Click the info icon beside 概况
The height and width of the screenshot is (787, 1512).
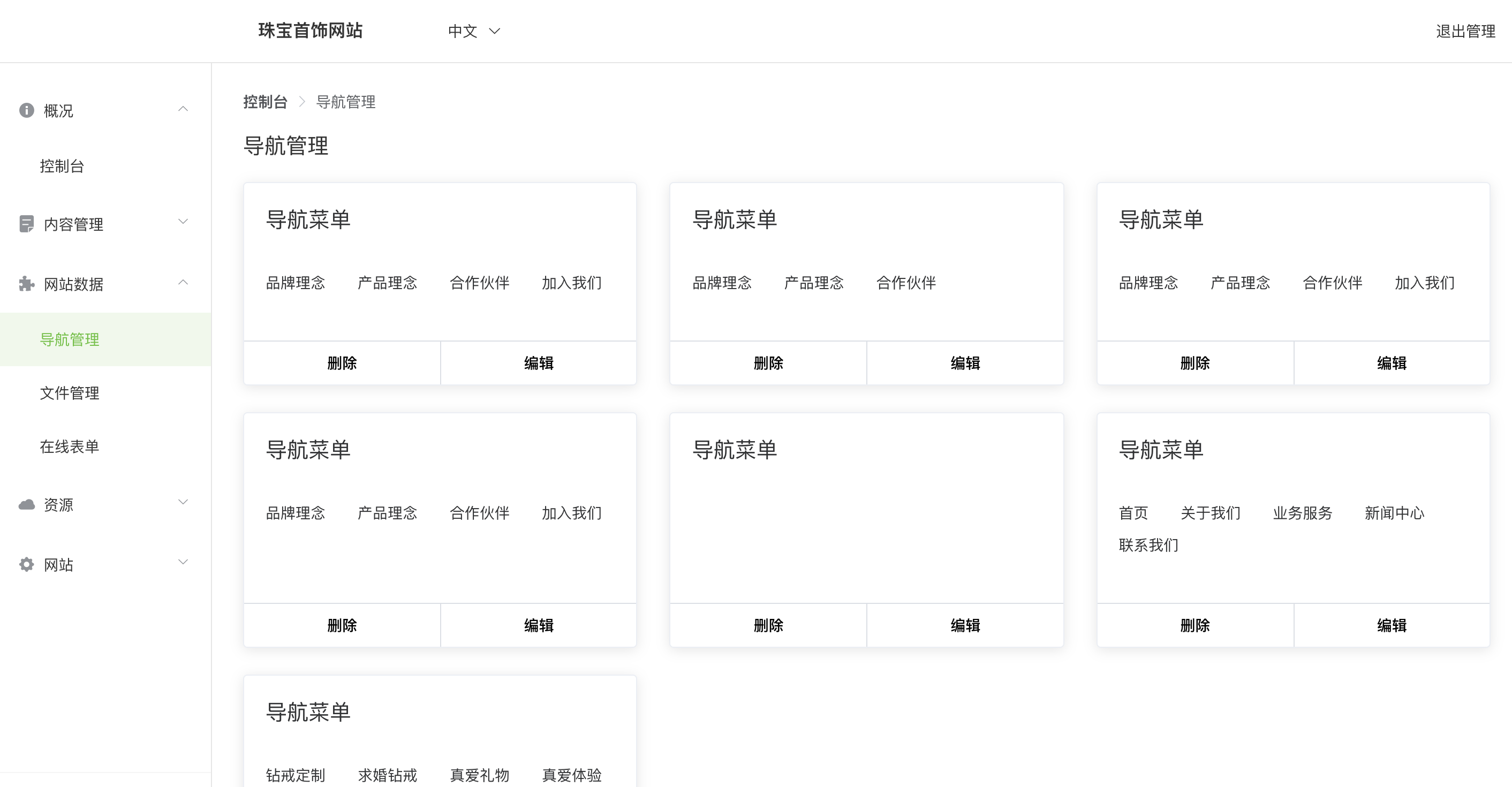[x=26, y=110]
